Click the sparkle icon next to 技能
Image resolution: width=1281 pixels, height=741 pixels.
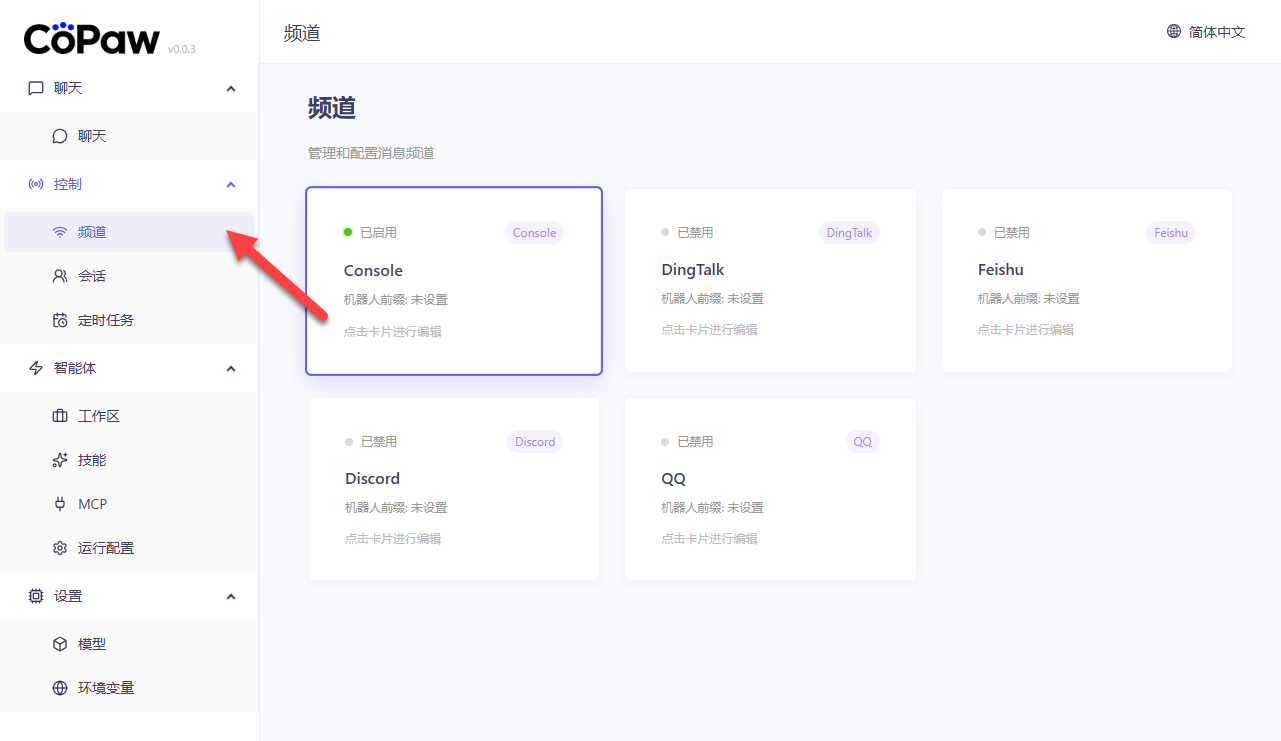[x=60, y=460]
